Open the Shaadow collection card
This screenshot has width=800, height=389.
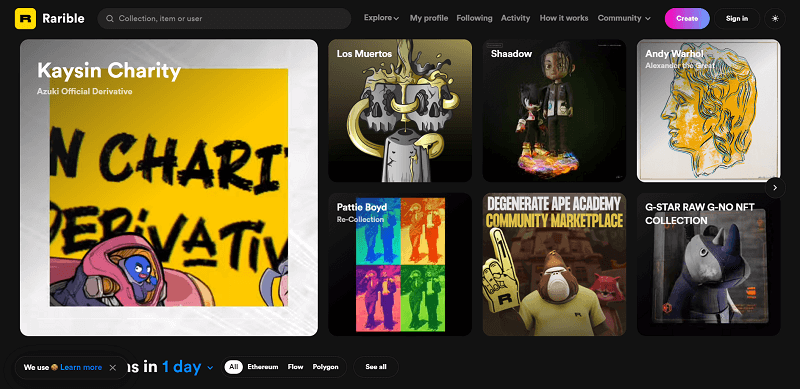click(554, 110)
